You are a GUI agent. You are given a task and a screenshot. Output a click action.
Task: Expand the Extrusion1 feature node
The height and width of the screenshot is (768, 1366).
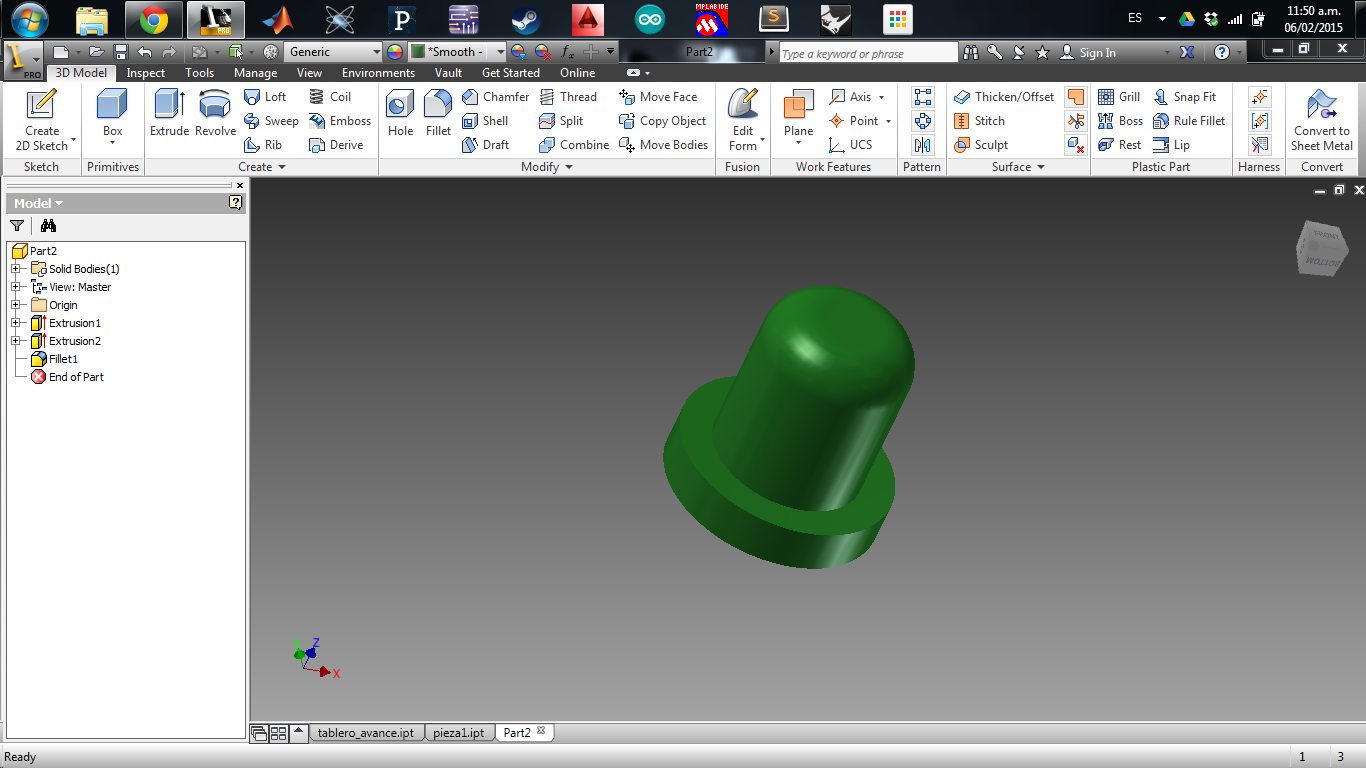[16, 323]
